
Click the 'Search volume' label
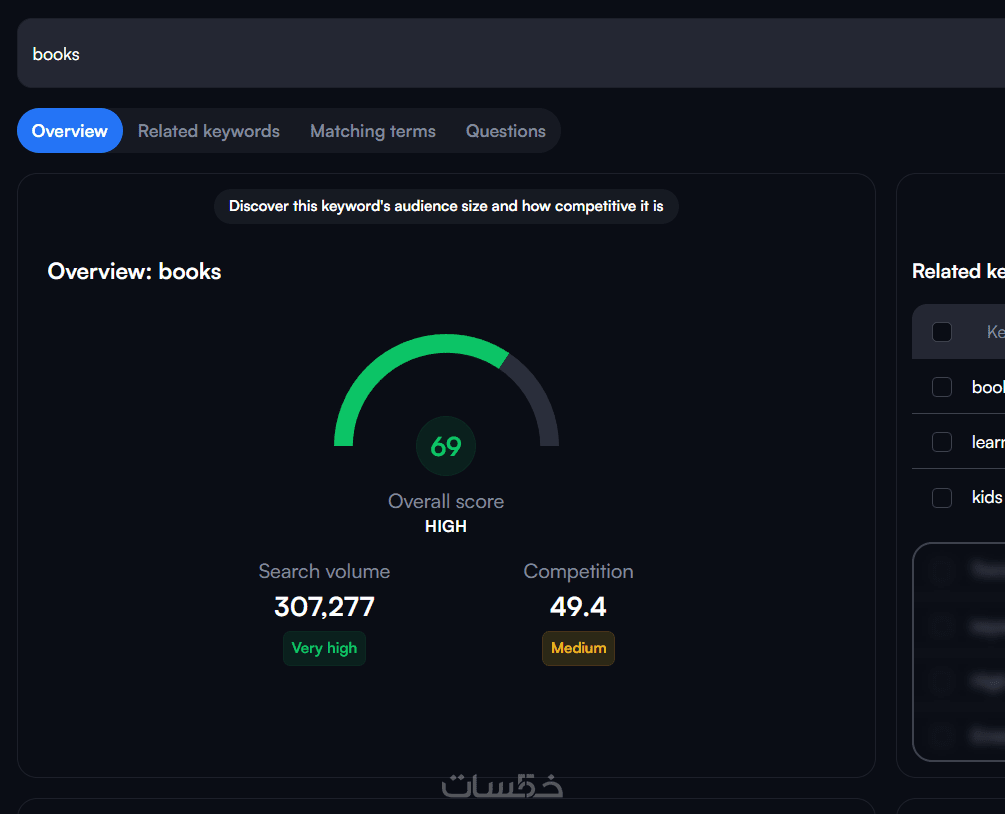(x=324, y=571)
